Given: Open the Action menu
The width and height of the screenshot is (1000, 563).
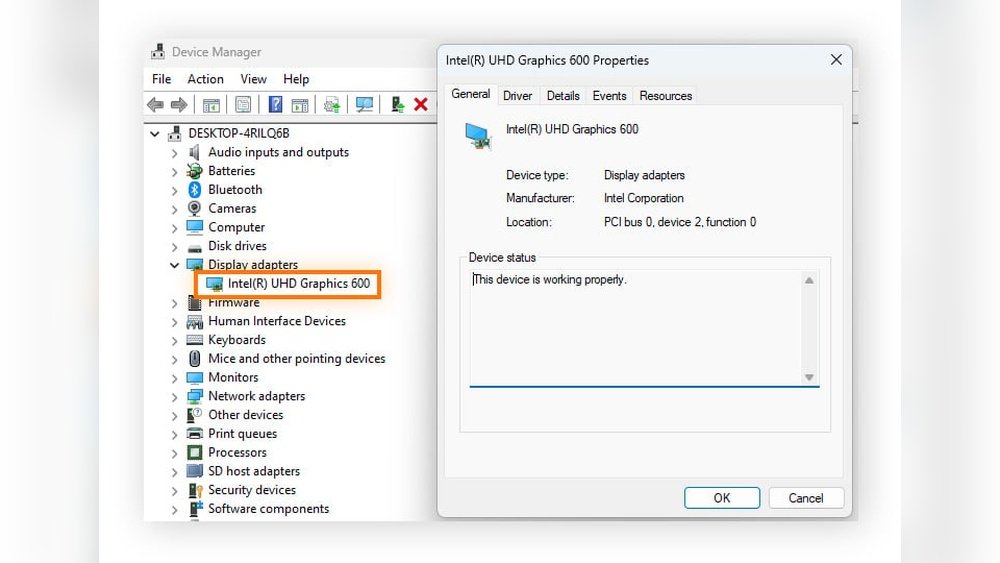Looking at the screenshot, I should coord(205,79).
